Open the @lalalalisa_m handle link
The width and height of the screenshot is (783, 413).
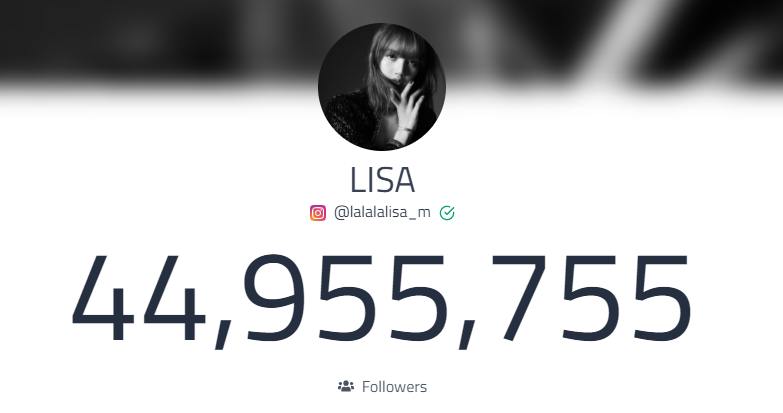click(382, 212)
